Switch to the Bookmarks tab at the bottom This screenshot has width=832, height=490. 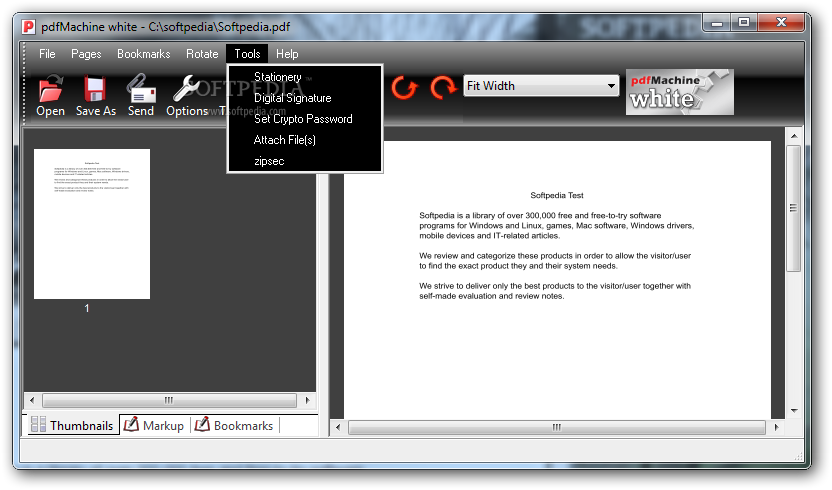234,425
